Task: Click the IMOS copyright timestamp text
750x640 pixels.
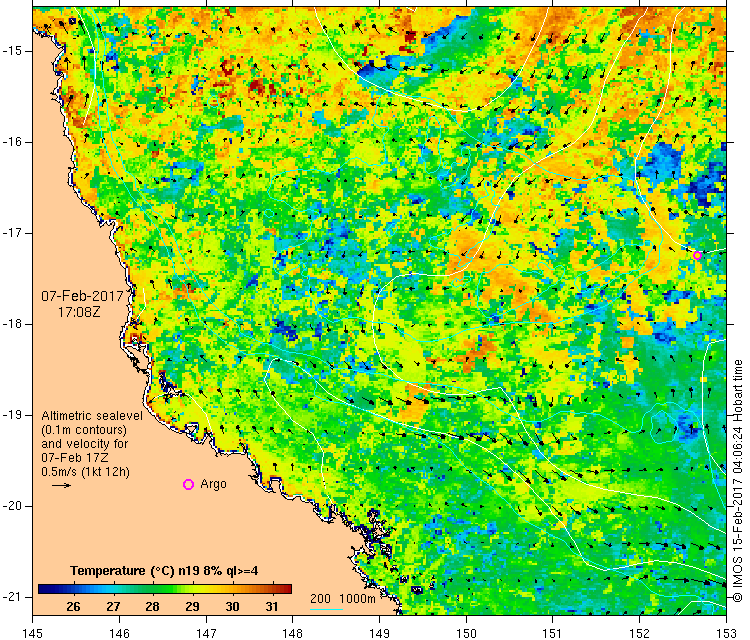Action: click(x=738, y=480)
